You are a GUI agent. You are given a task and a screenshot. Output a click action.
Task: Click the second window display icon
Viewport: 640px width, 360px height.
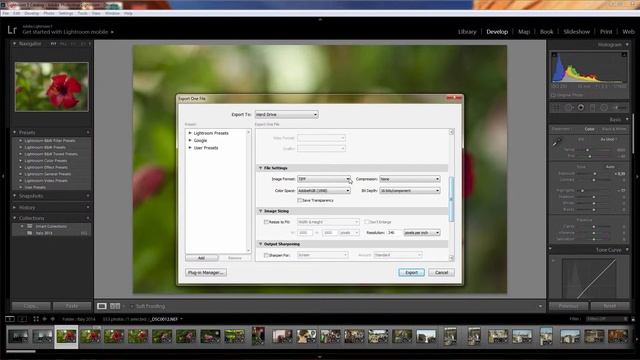22,319
